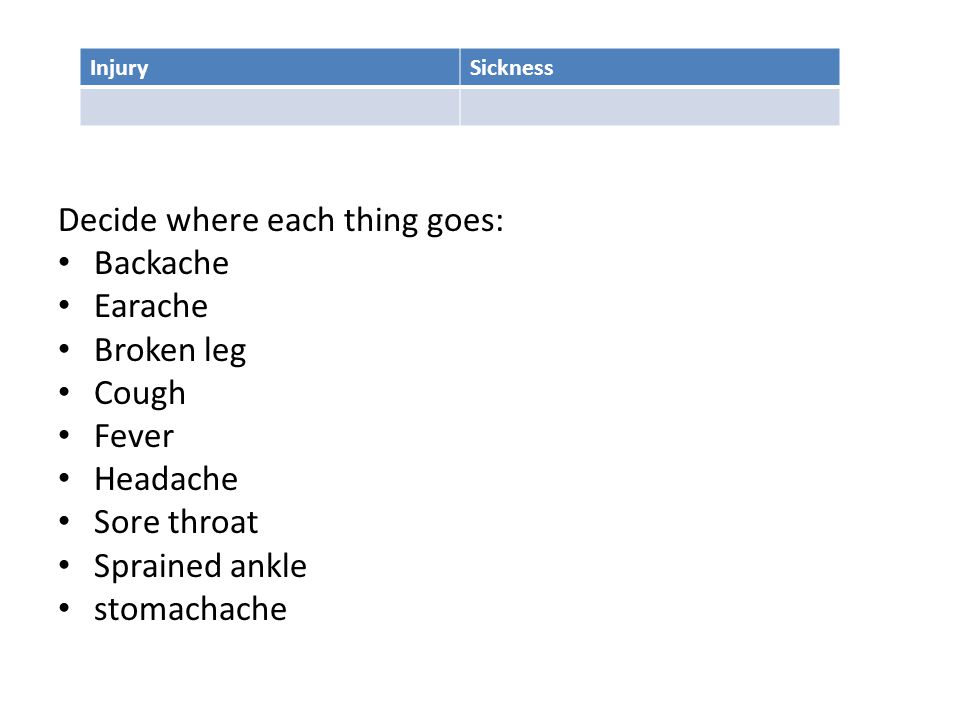Click the bullet before Cough
Image resolution: width=960 pixels, height=720 pixels.
[x=64, y=392]
